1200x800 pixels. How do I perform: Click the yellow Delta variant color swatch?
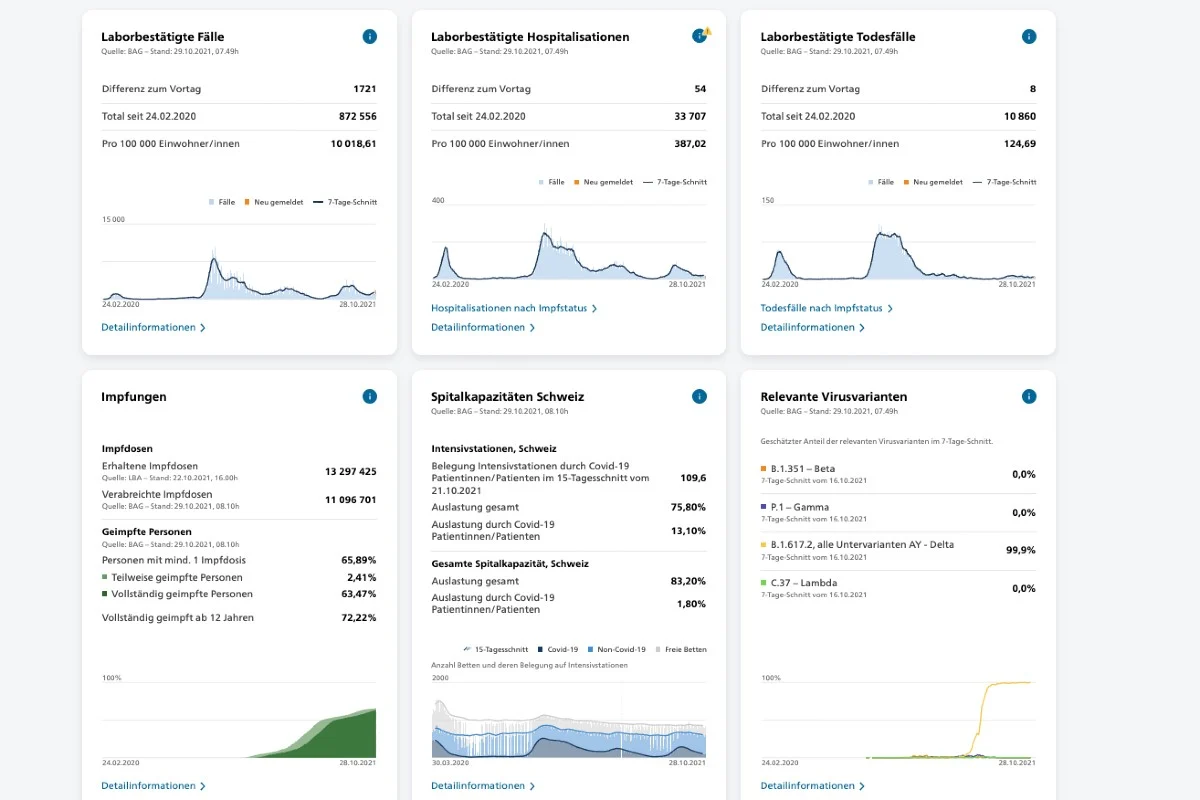(764, 545)
